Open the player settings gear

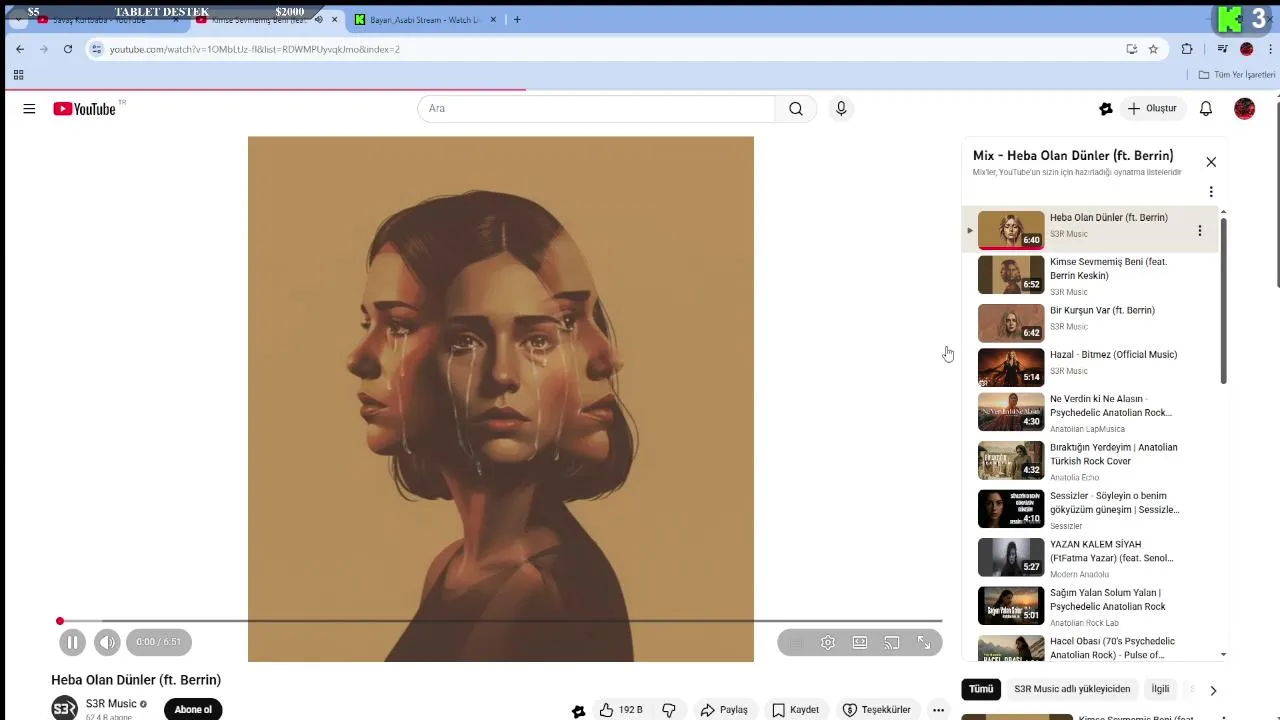(x=828, y=642)
